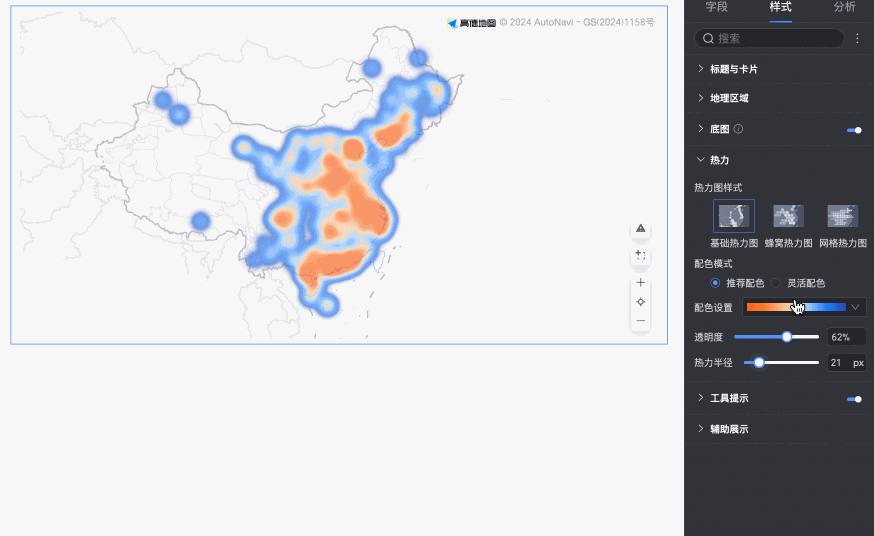Click the orange-blue gradient color bar
Viewport: 874px width, 536px height.
(x=796, y=307)
